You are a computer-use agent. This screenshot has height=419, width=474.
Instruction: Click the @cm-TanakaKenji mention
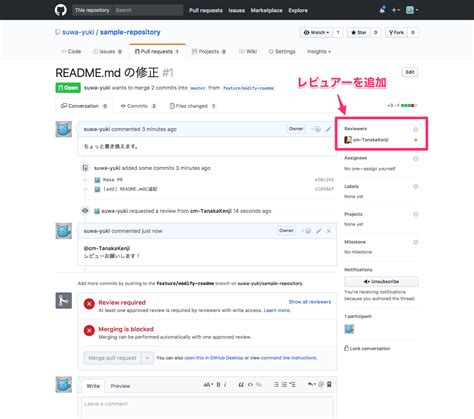pos(107,248)
